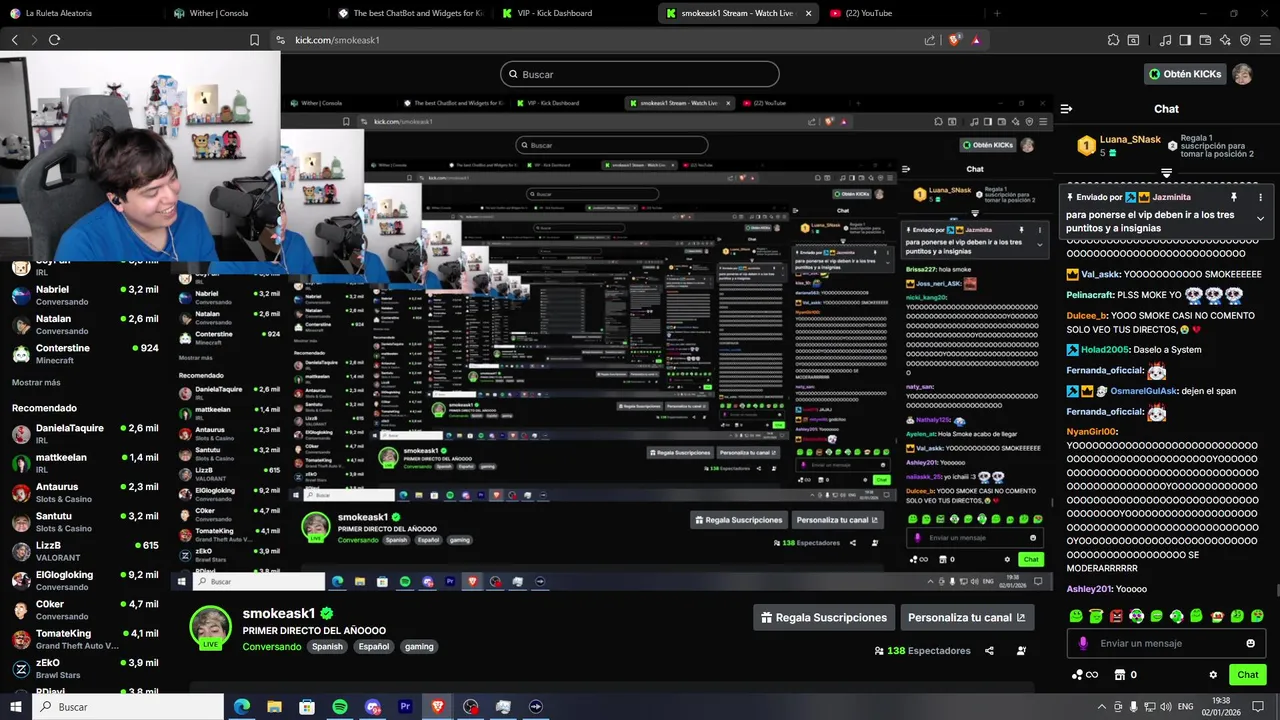Toggle the browser sidebar panel icon
This screenshot has width=1280, height=720.
(x=1185, y=40)
